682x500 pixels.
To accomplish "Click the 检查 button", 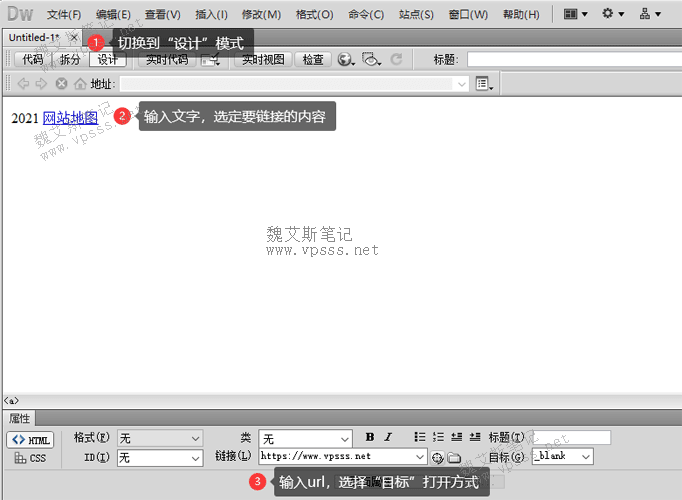I will coord(313,60).
